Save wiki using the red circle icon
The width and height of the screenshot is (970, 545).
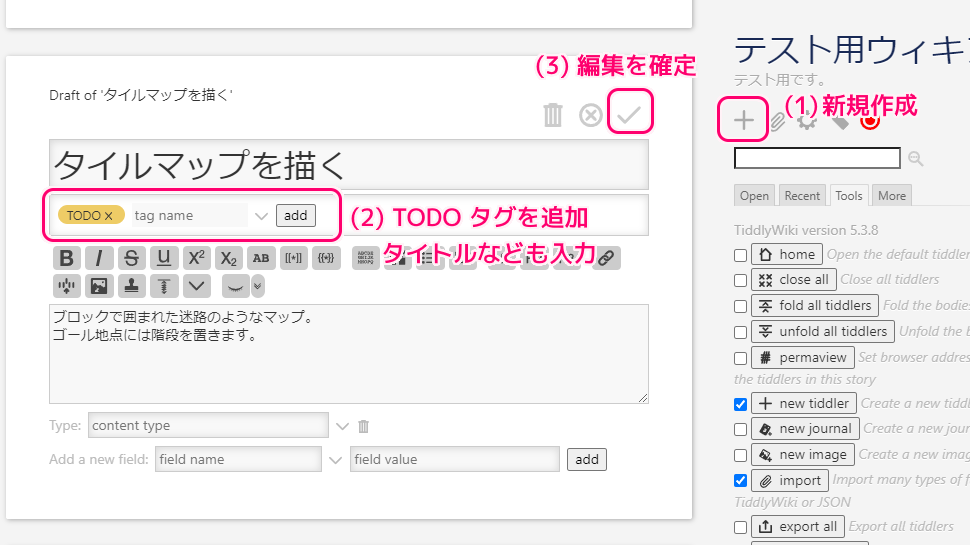[x=870, y=122]
